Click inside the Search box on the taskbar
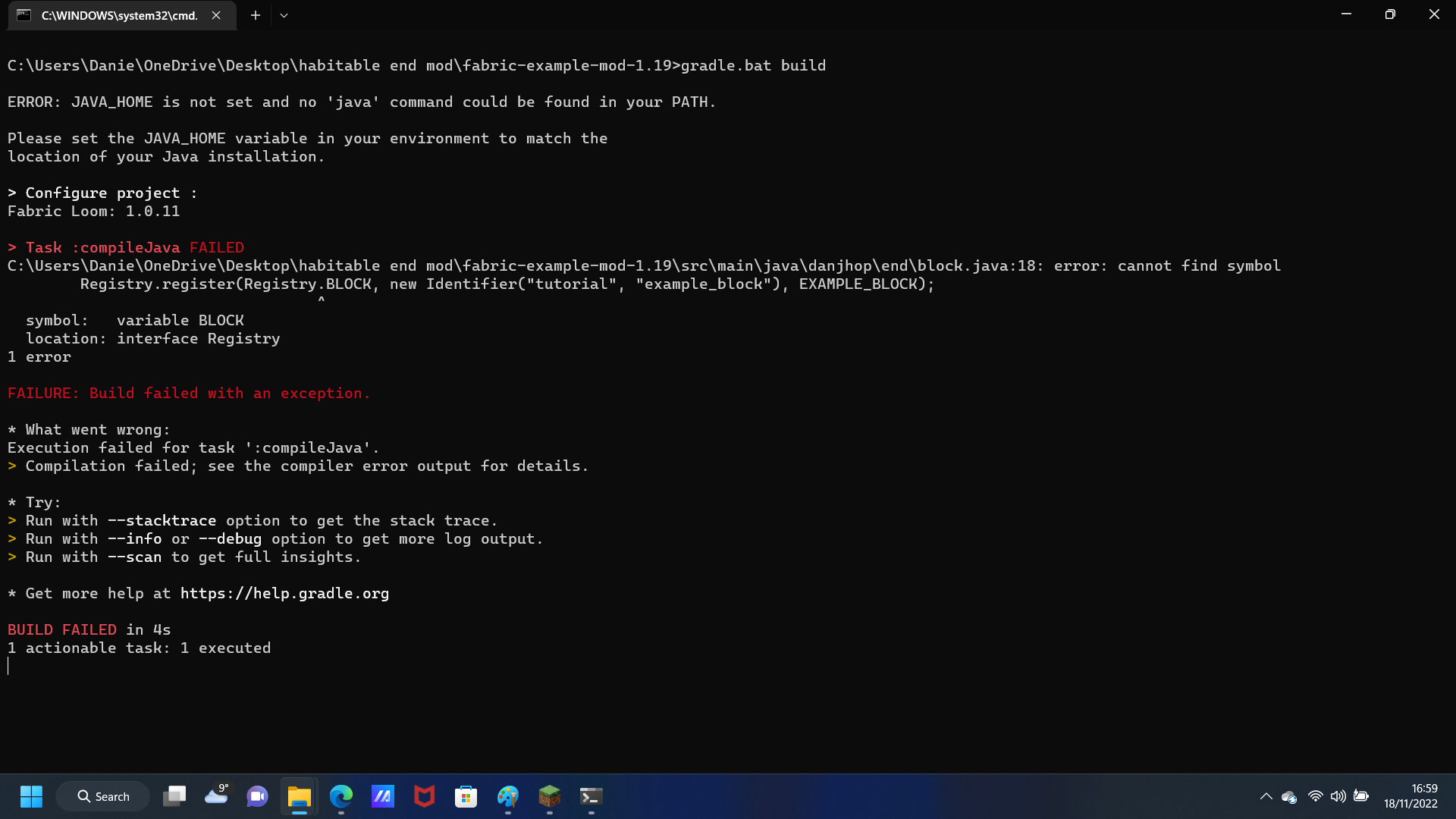1456x819 pixels. 102,796
